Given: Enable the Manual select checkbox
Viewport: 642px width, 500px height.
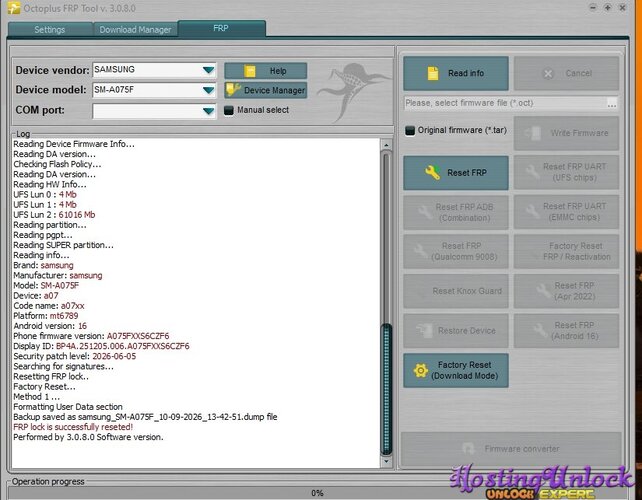Looking at the screenshot, I should pos(229,110).
